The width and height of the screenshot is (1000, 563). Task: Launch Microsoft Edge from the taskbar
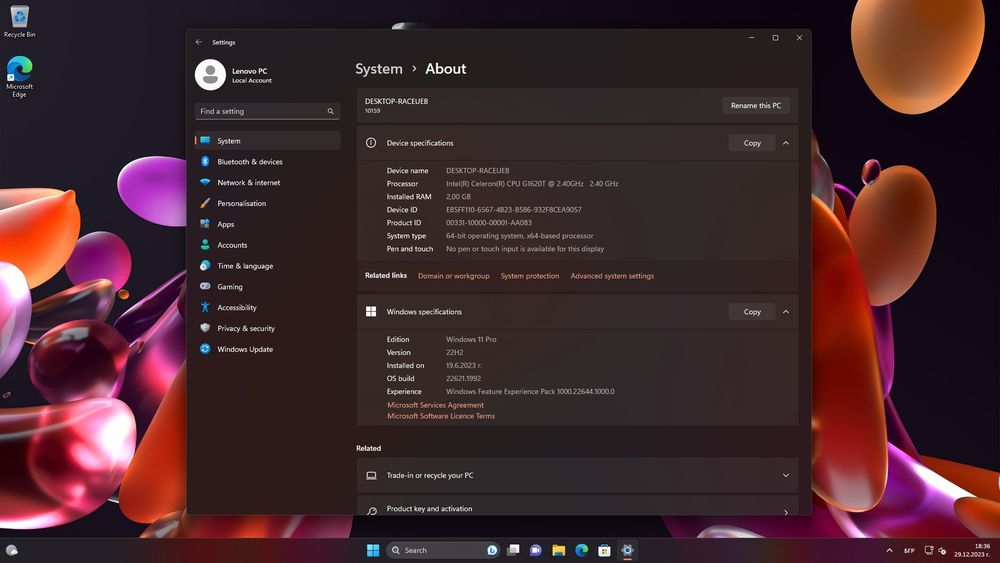pyautogui.click(x=582, y=550)
